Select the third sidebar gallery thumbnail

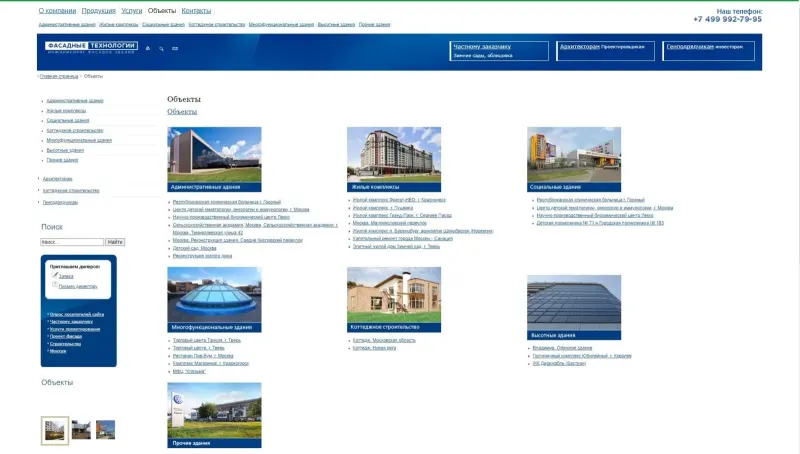click(x=106, y=430)
